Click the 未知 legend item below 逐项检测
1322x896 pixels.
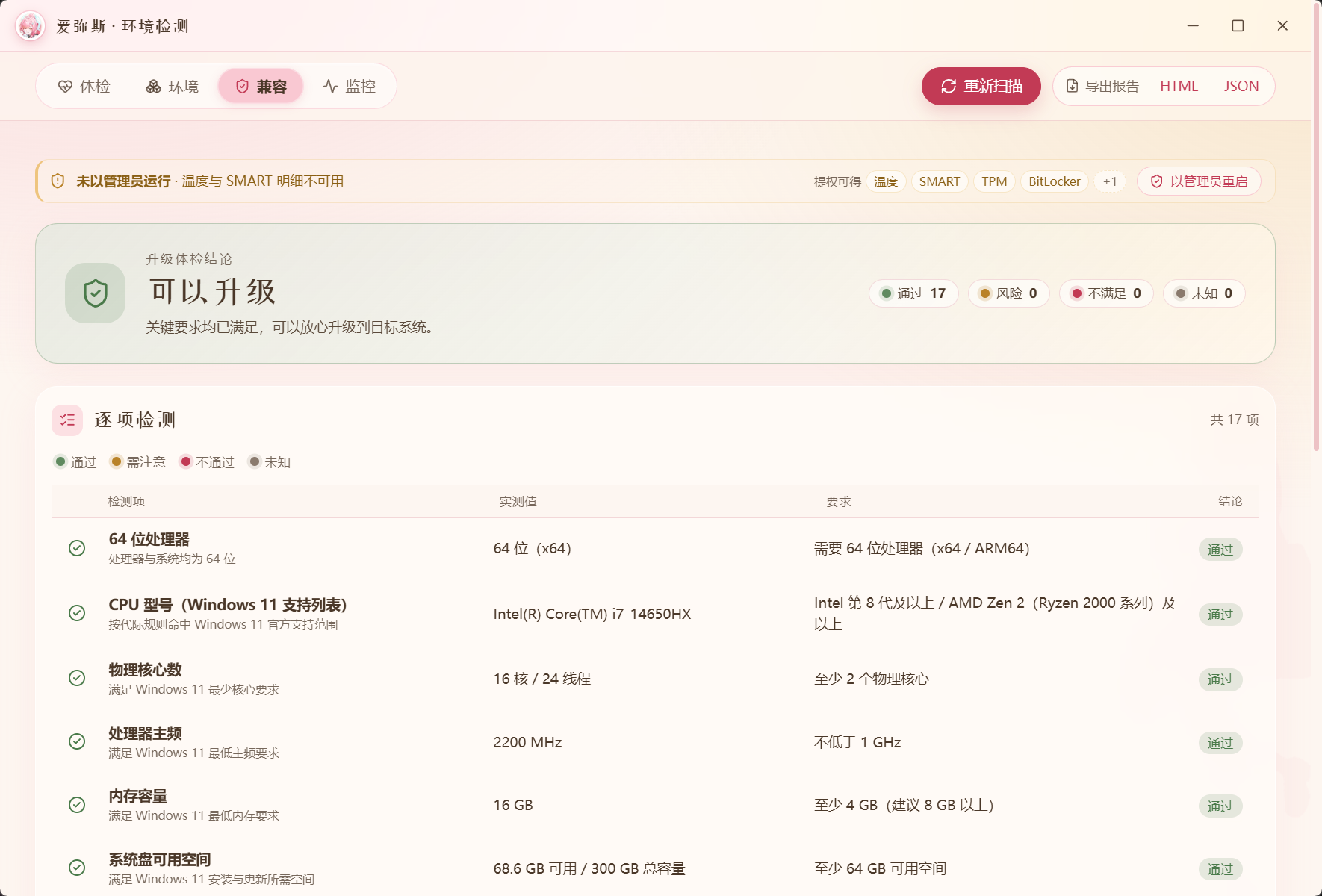click(270, 462)
